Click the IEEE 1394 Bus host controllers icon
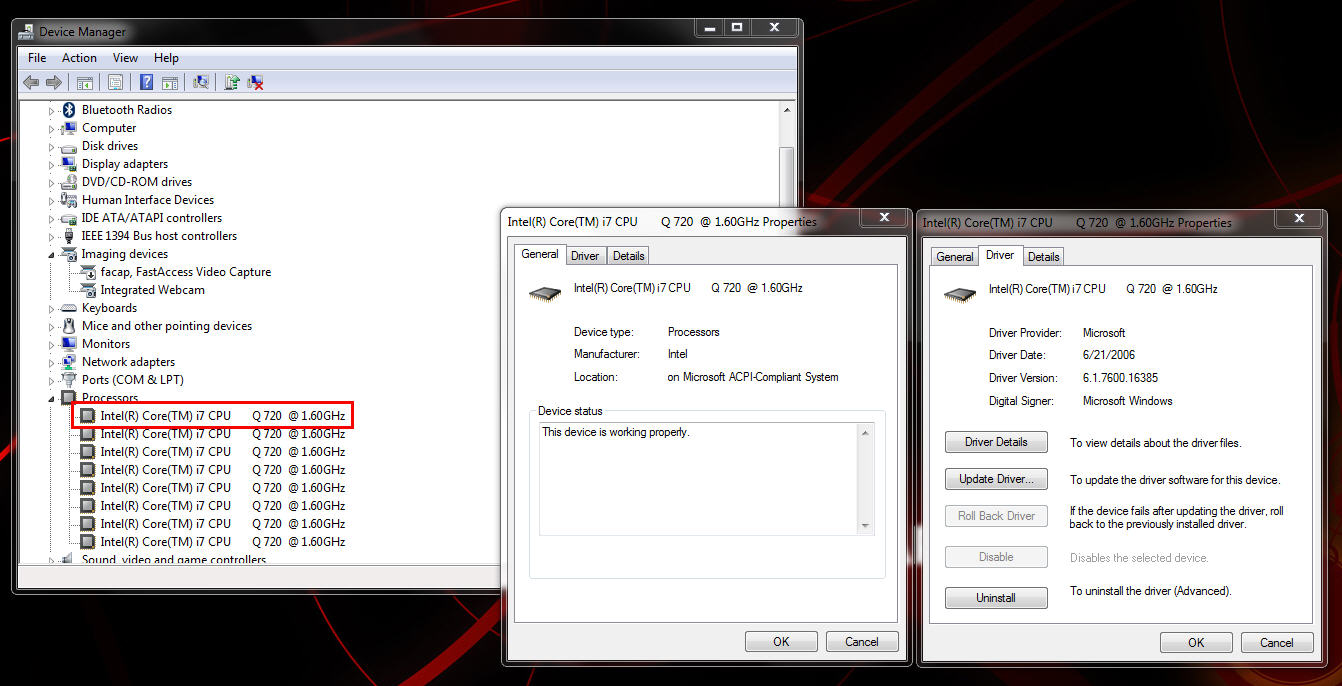 click(69, 236)
